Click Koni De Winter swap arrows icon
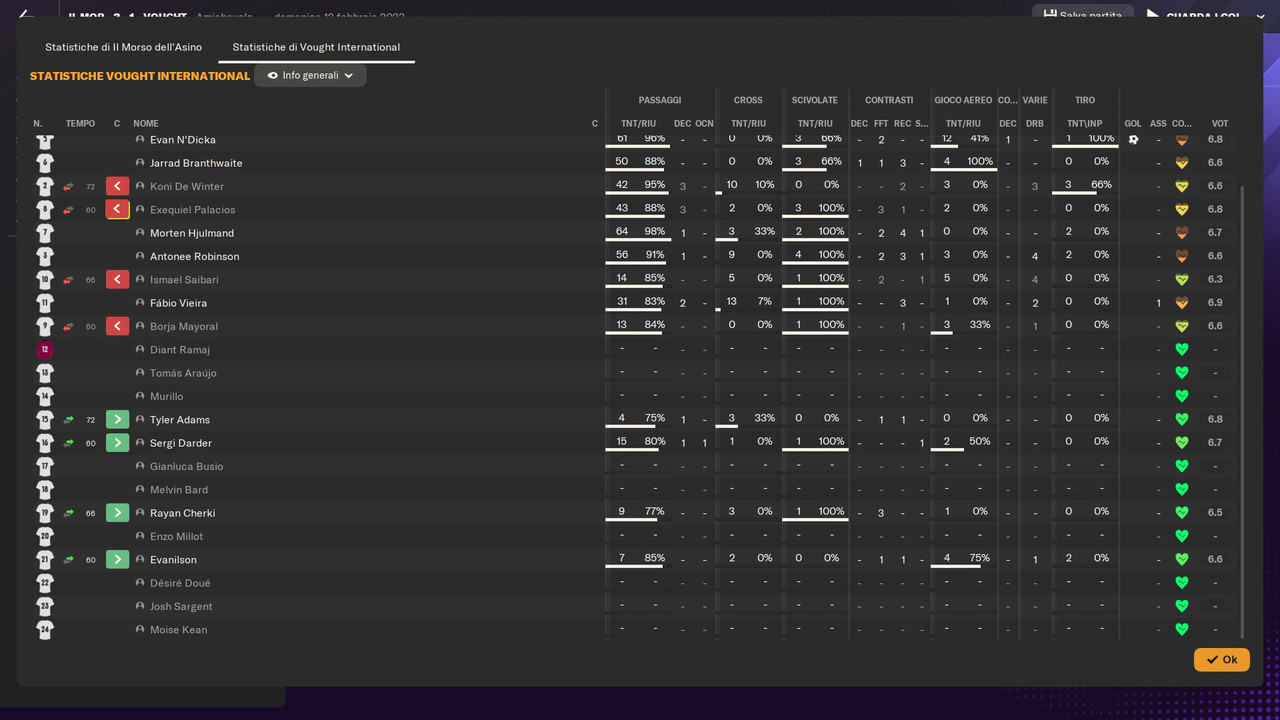The image size is (1280, 720). pos(68,186)
